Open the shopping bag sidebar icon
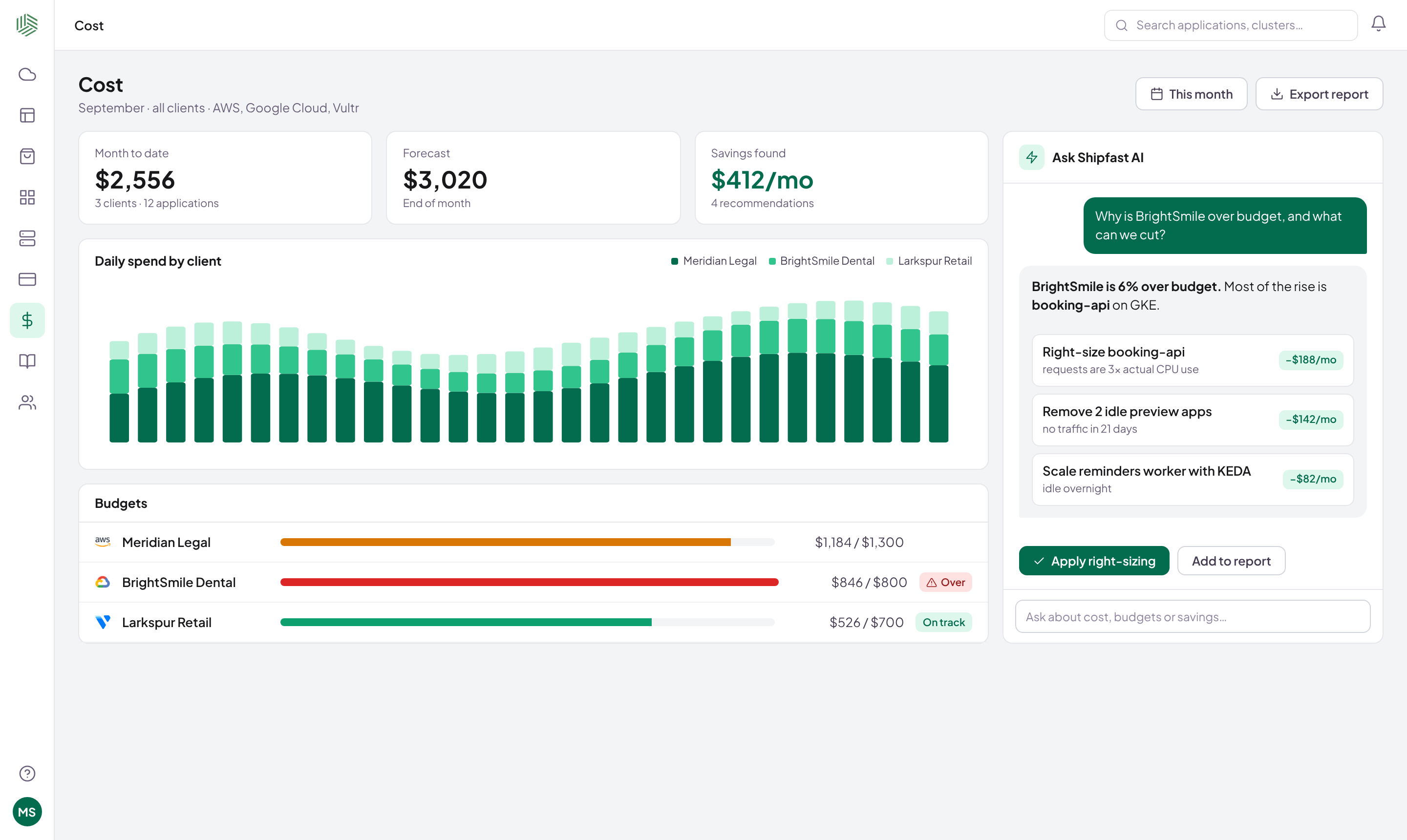Image resolution: width=1407 pixels, height=840 pixels. pyautogui.click(x=27, y=156)
